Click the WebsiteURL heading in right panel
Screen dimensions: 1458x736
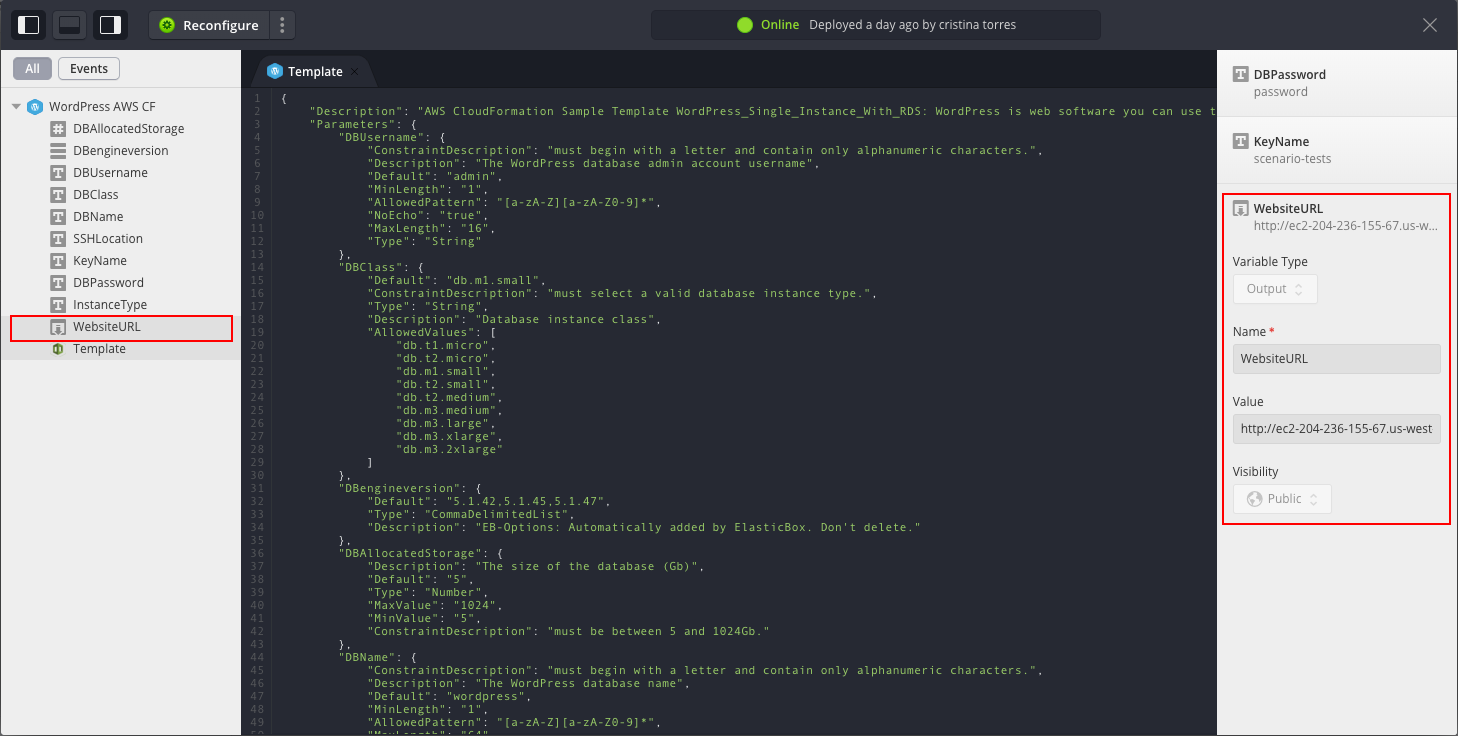click(1288, 209)
